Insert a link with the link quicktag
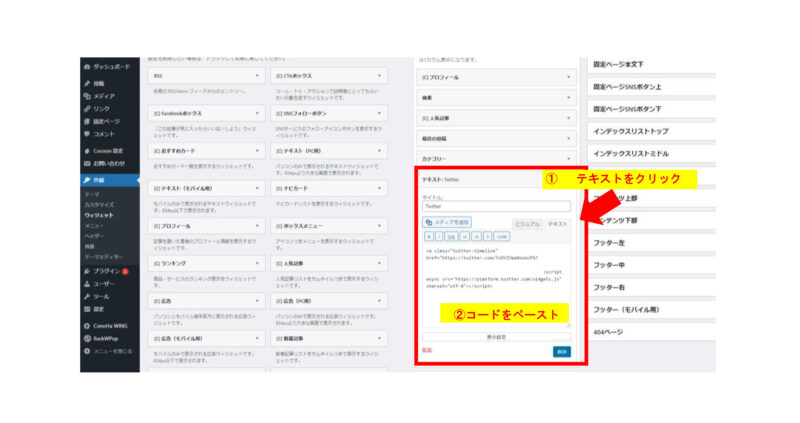The height and width of the screenshot is (423, 800). (x=451, y=236)
